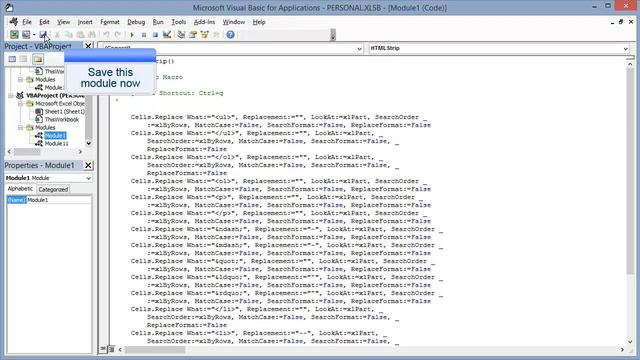Open the Window menu
This screenshot has height=360, width=640.
[233, 22]
